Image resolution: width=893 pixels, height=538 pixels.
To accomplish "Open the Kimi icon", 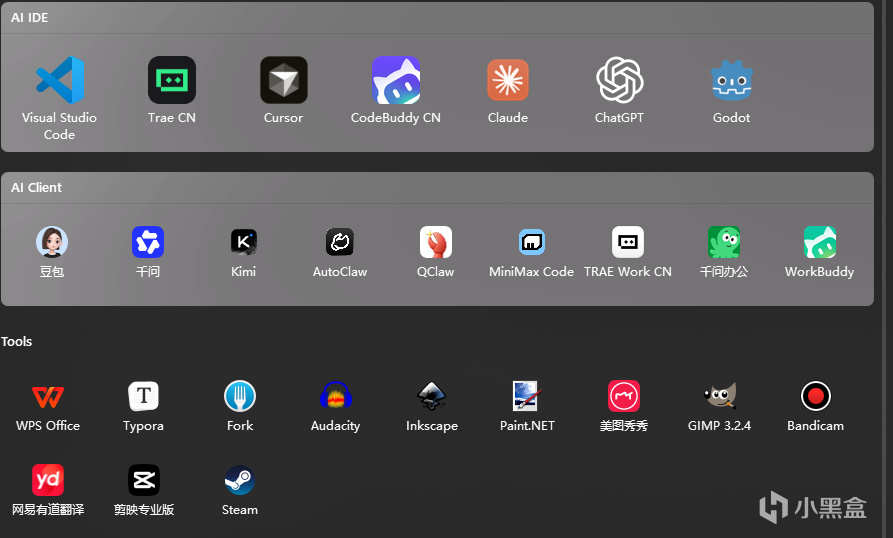I will tap(244, 242).
